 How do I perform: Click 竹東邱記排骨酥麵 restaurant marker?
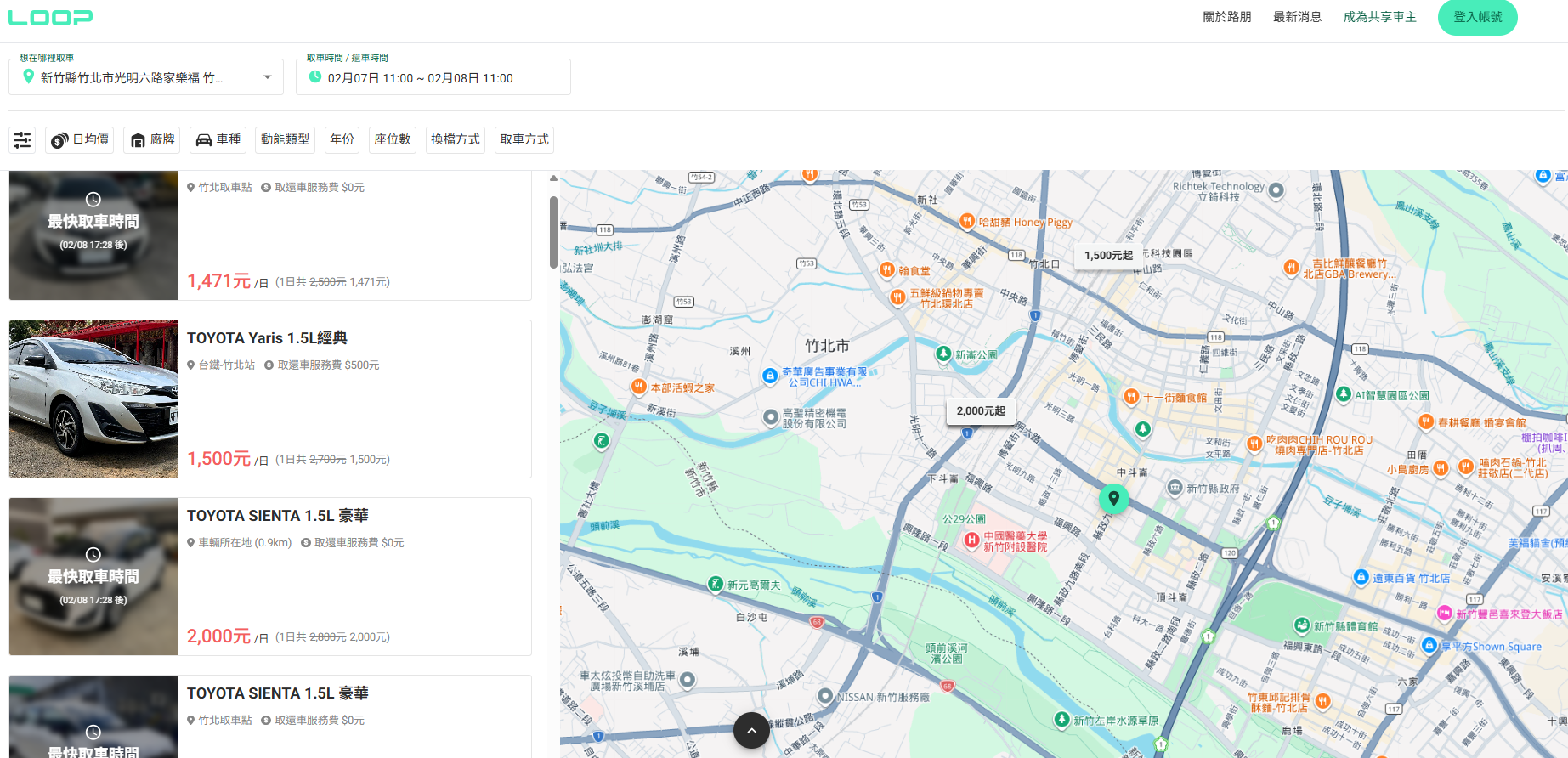coord(1322,702)
